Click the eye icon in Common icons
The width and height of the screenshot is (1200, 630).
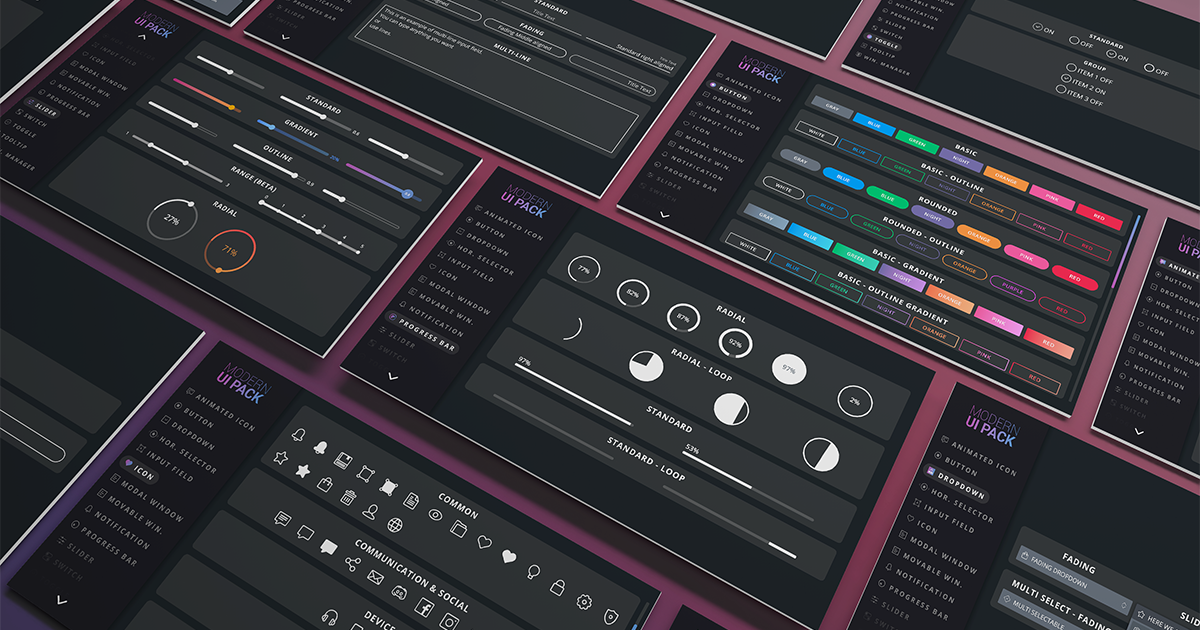tap(435, 514)
